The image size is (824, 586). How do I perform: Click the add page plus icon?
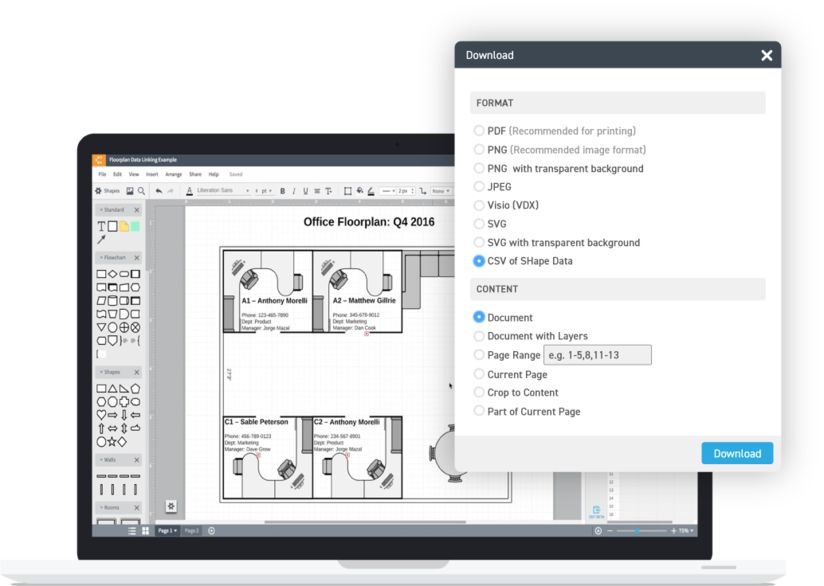pos(211,530)
